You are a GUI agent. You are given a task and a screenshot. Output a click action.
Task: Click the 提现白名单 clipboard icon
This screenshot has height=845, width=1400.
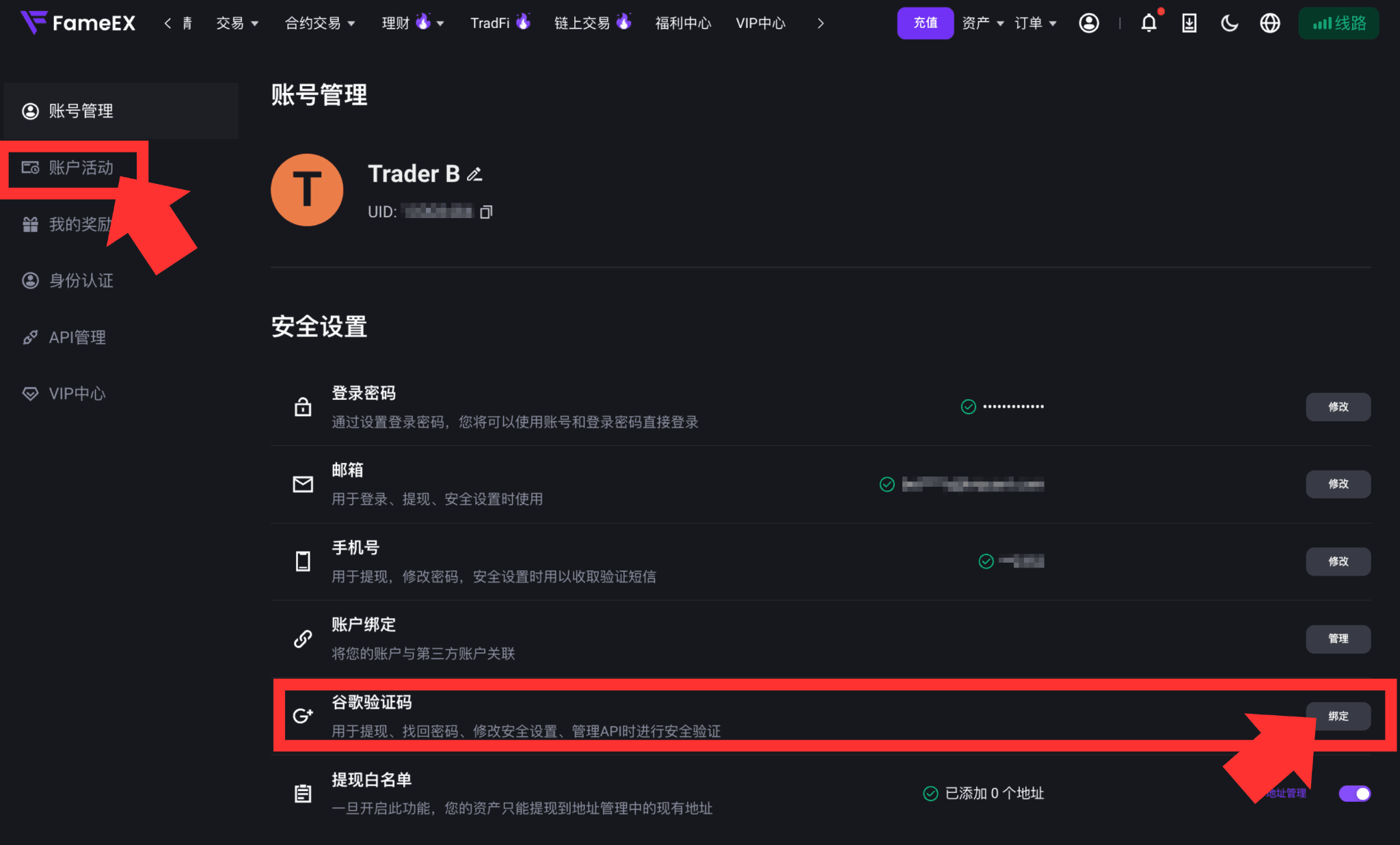coord(303,793)
